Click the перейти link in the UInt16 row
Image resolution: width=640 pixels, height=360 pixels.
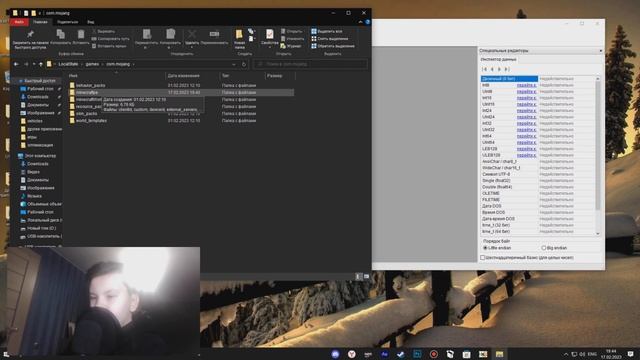pos(527,104)
